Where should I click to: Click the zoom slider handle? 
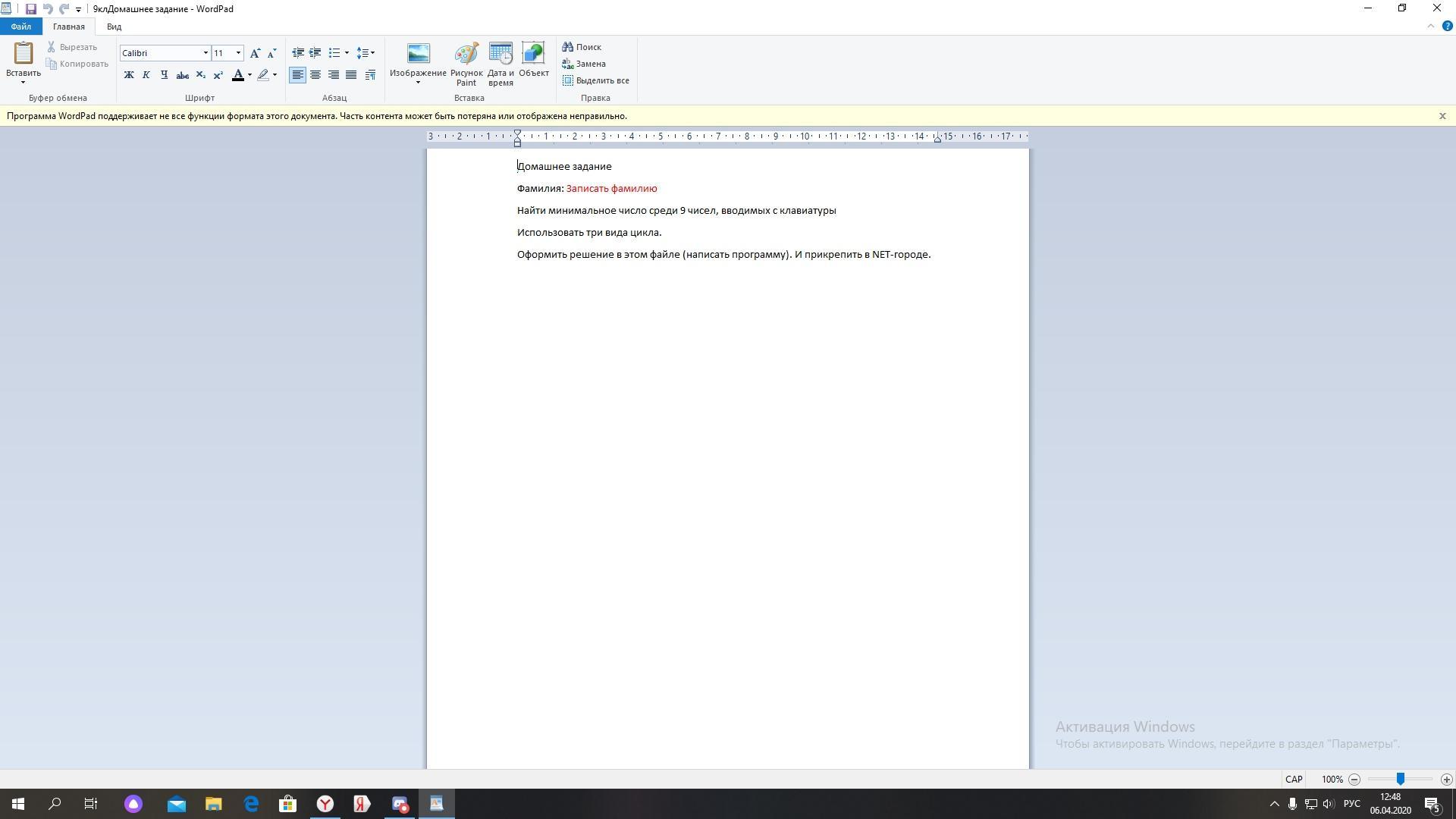[1401, 779]
